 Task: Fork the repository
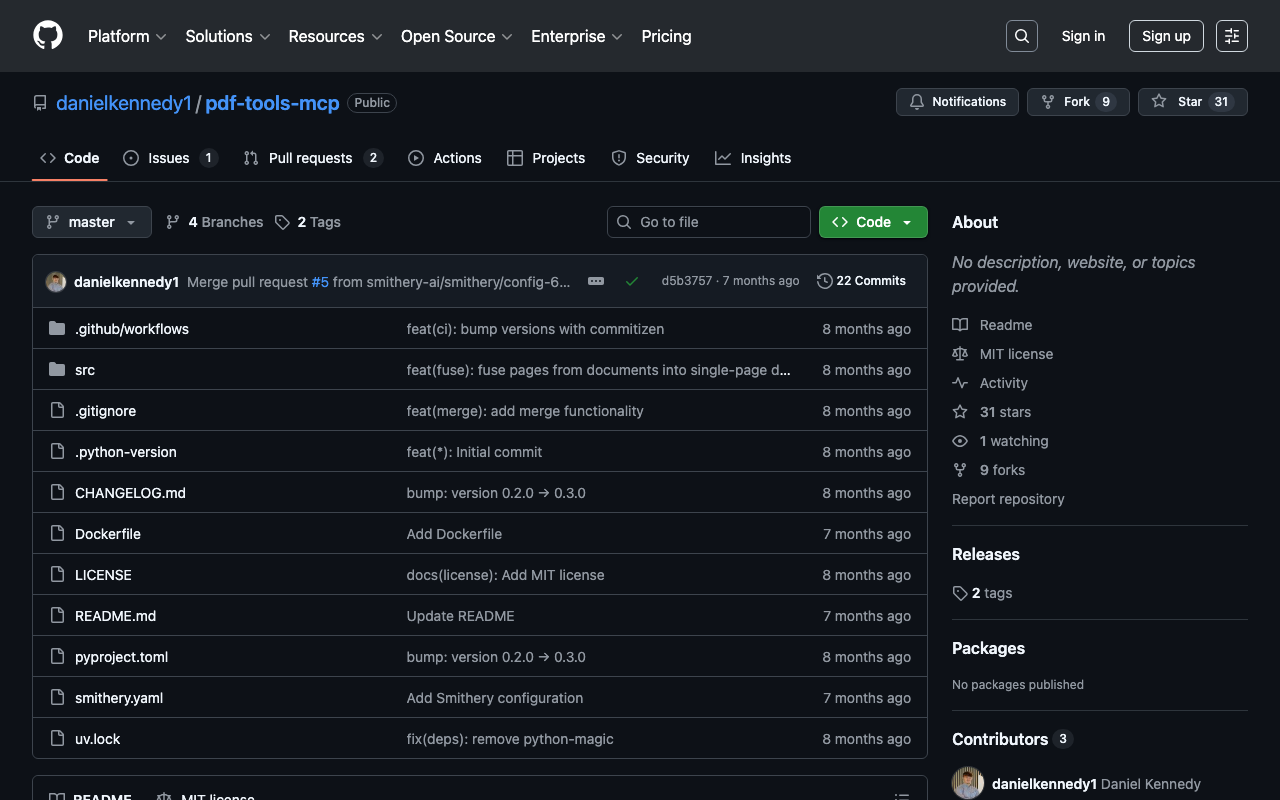(x=1077, y=102)
